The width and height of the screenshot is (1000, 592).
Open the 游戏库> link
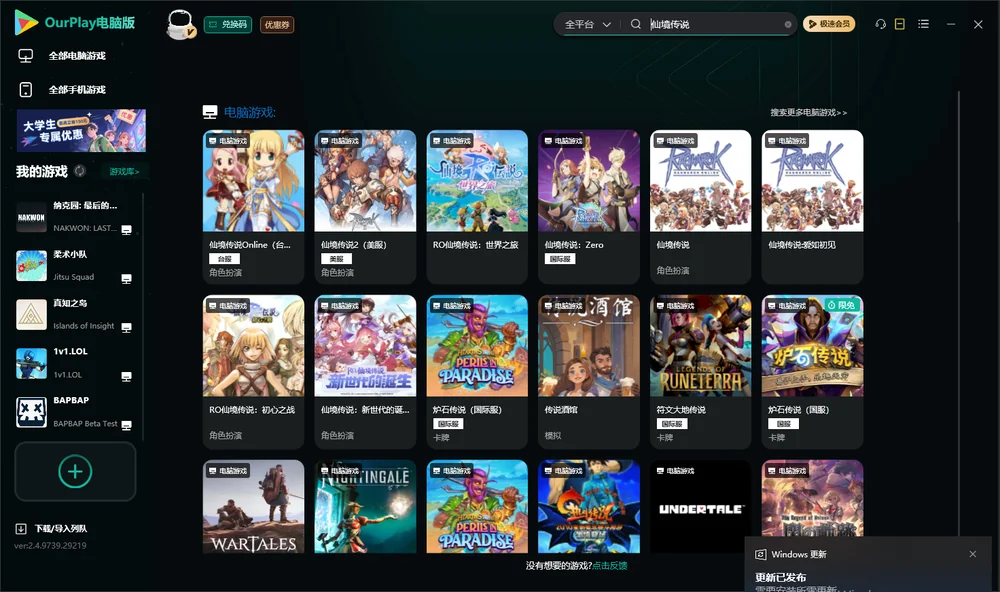pyautogui.click(x=124, y=172)
